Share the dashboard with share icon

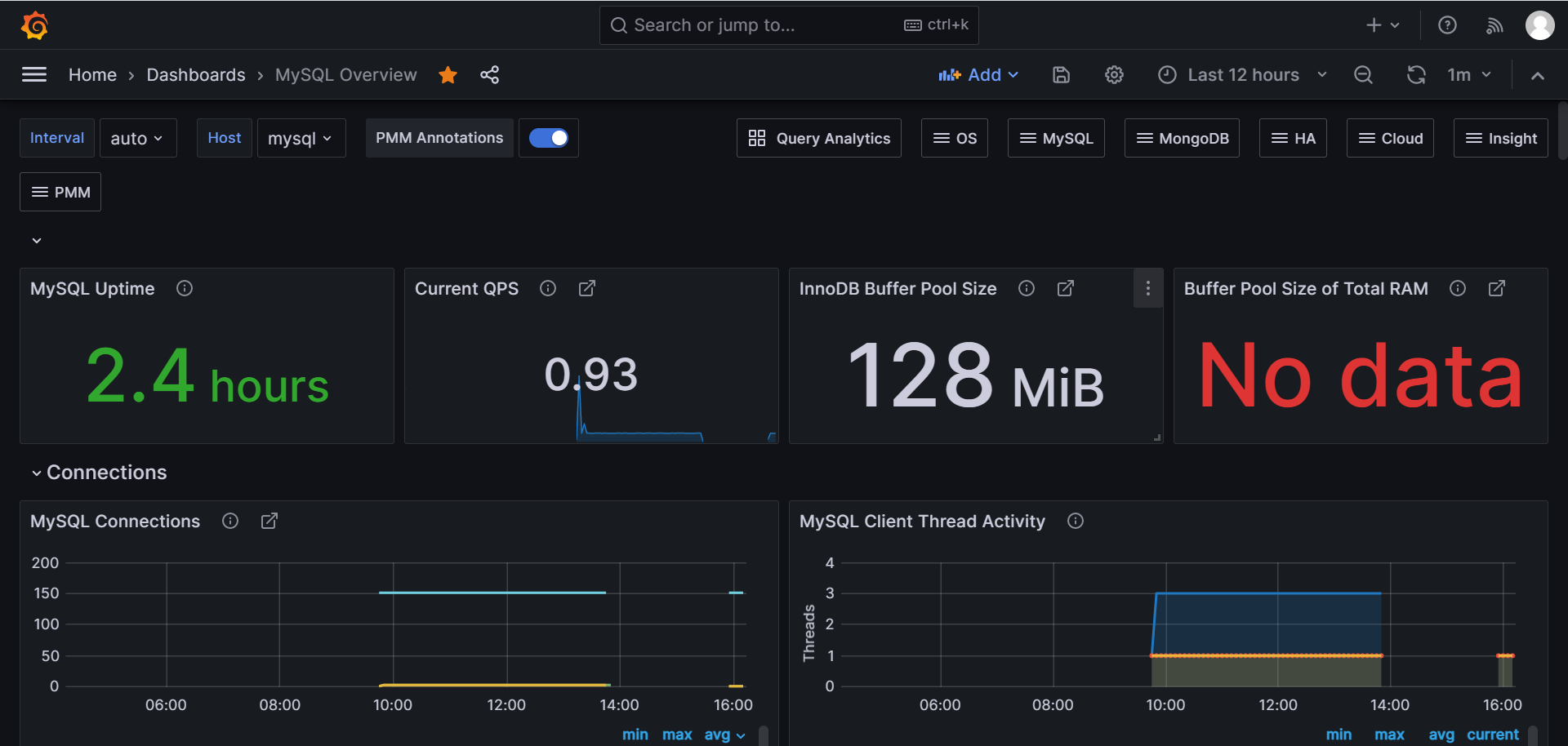(x=489, y=74)
